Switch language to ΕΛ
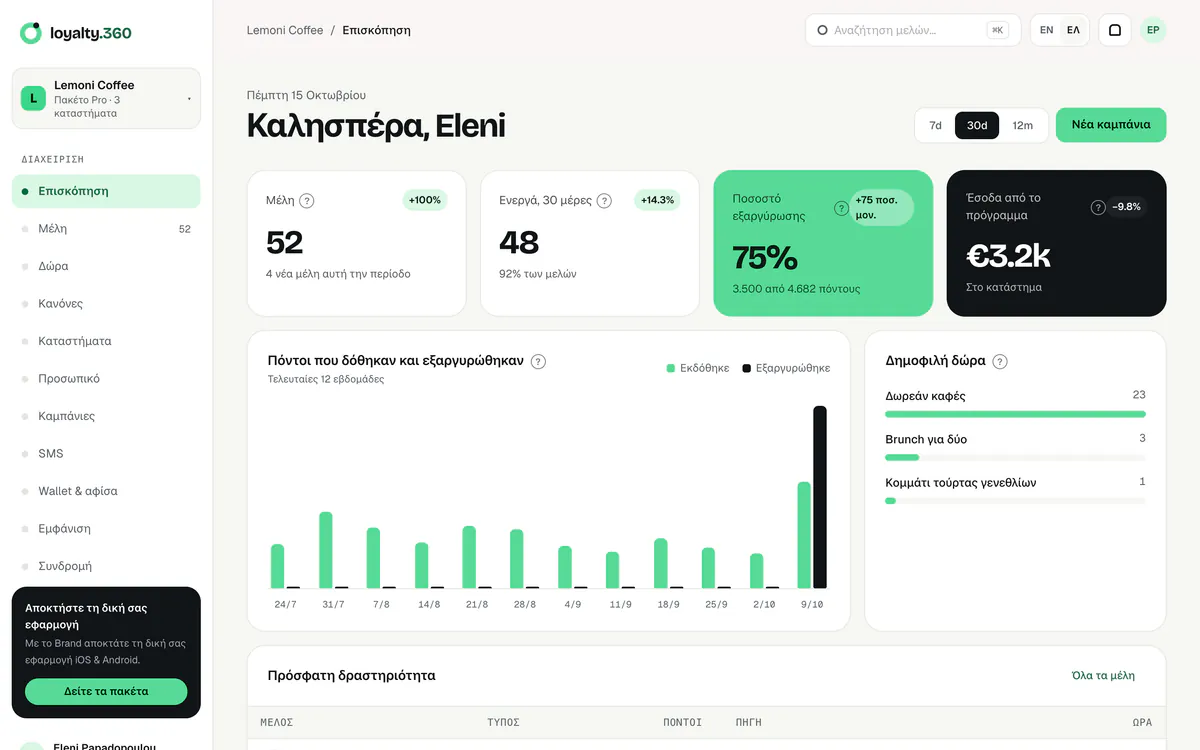The width and height of the screenshot is (1200, 750). point(1073,30)
